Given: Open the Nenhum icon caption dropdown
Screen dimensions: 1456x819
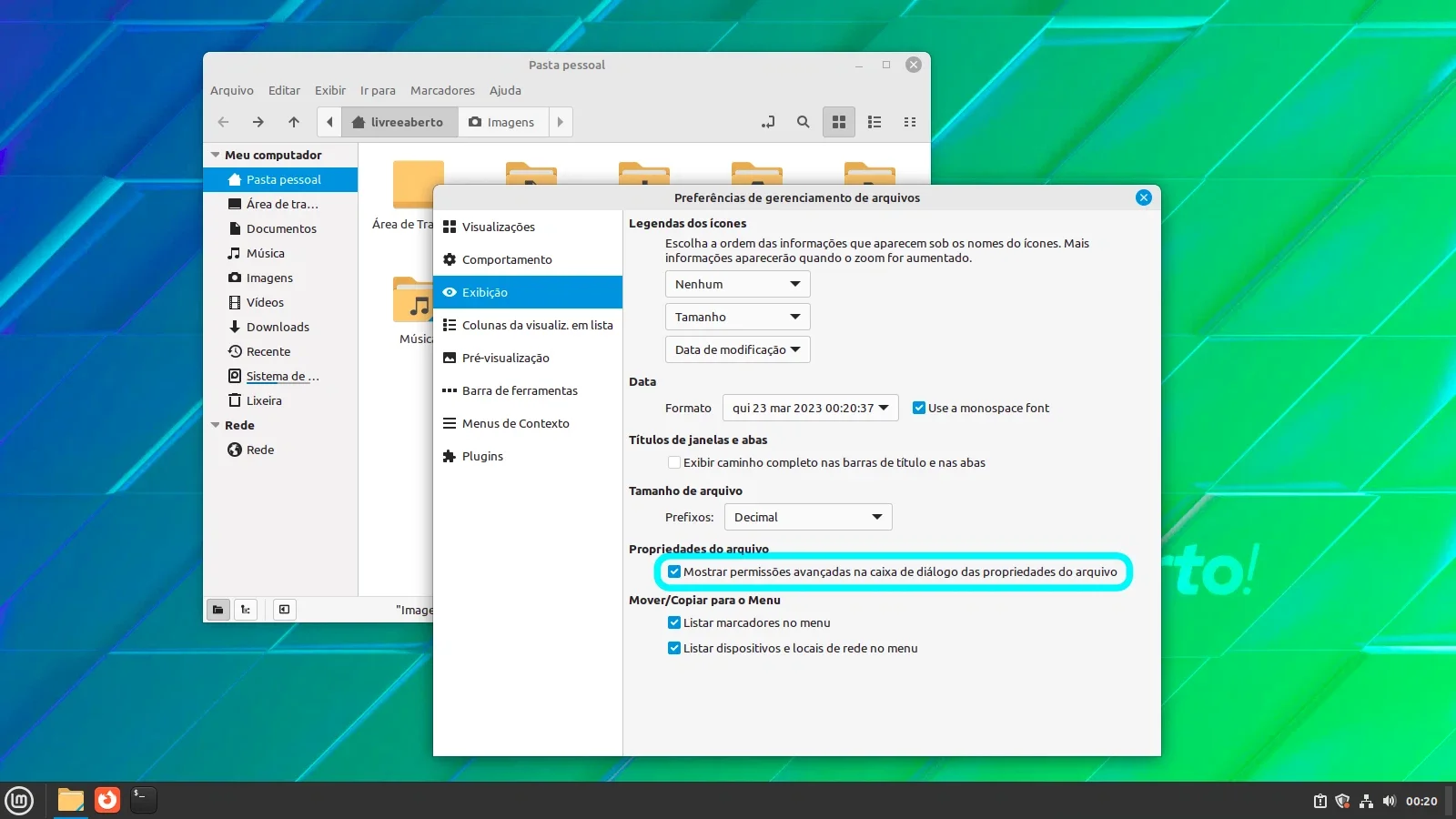Looking at the screenshot, I should [x=737, y=284].
